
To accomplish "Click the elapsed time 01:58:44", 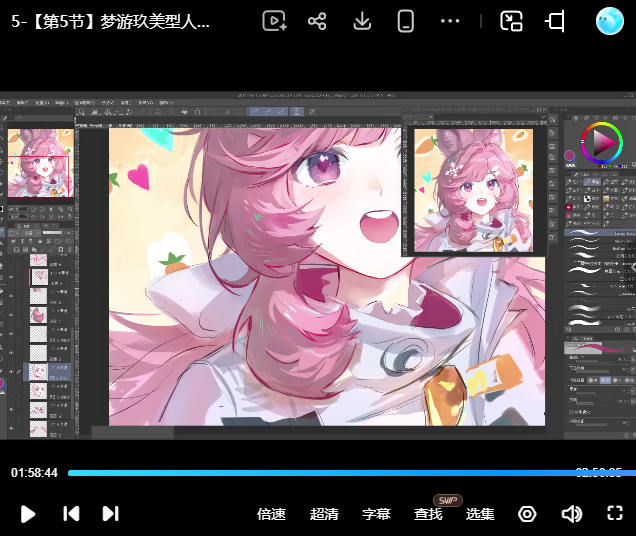I will pos(34,473).
